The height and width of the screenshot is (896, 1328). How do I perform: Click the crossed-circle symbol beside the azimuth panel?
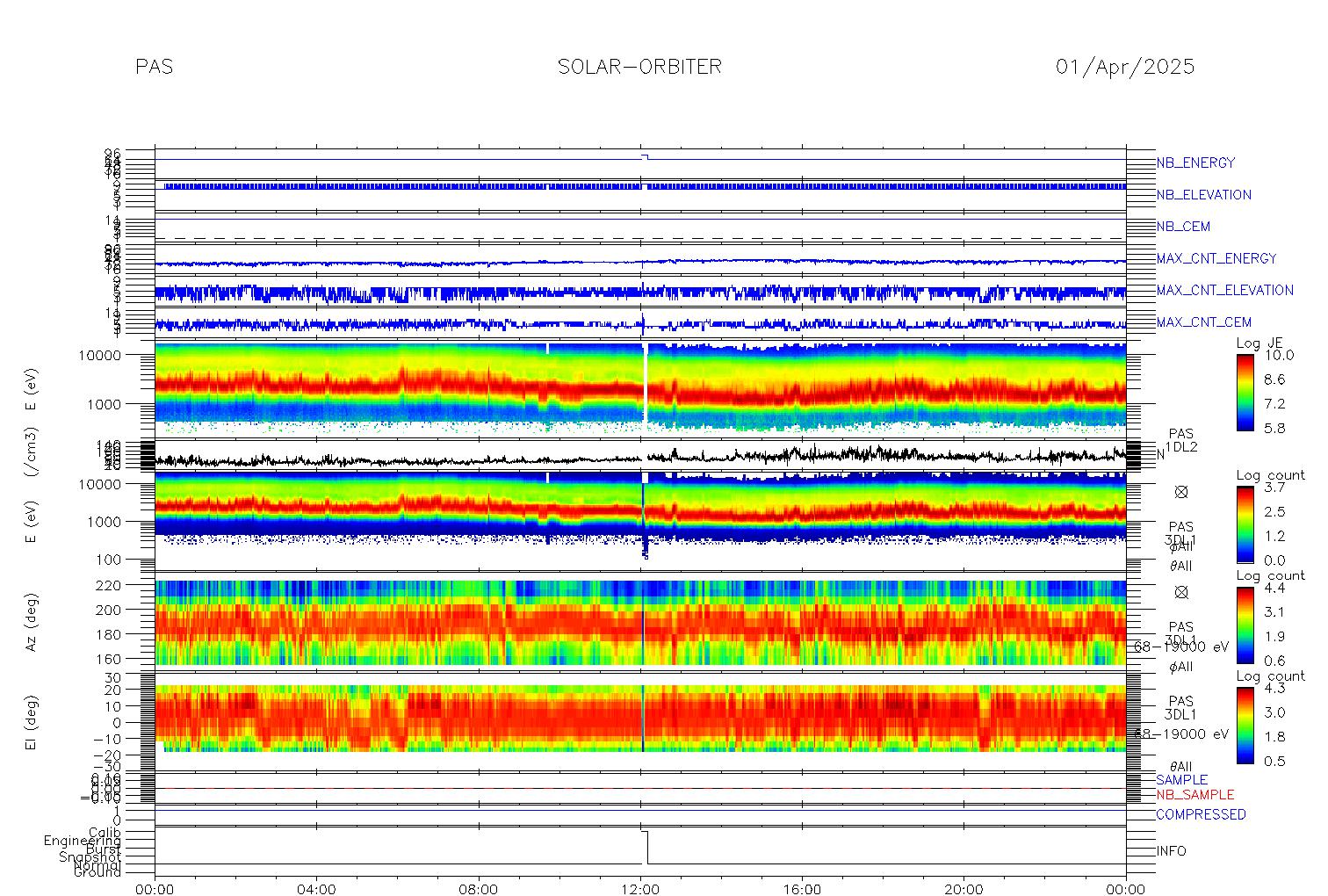pyautogui.click(x=1181, y=593)
